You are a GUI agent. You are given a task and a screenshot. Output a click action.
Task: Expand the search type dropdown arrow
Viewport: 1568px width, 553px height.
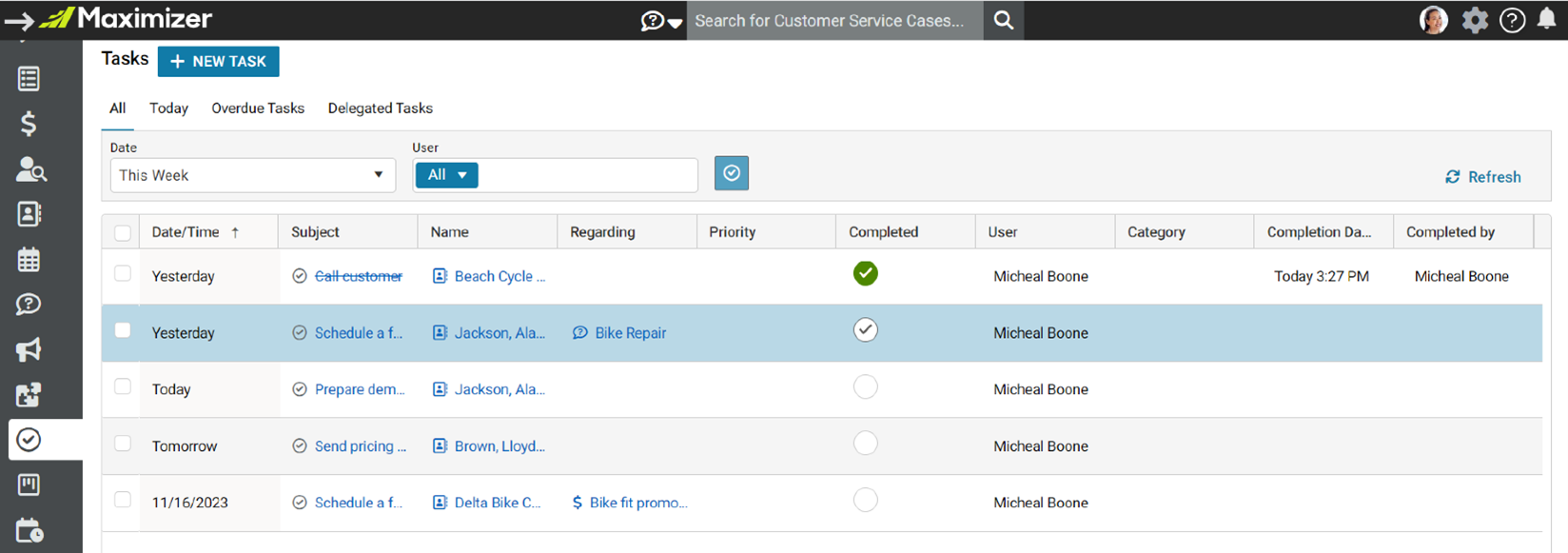675,23
